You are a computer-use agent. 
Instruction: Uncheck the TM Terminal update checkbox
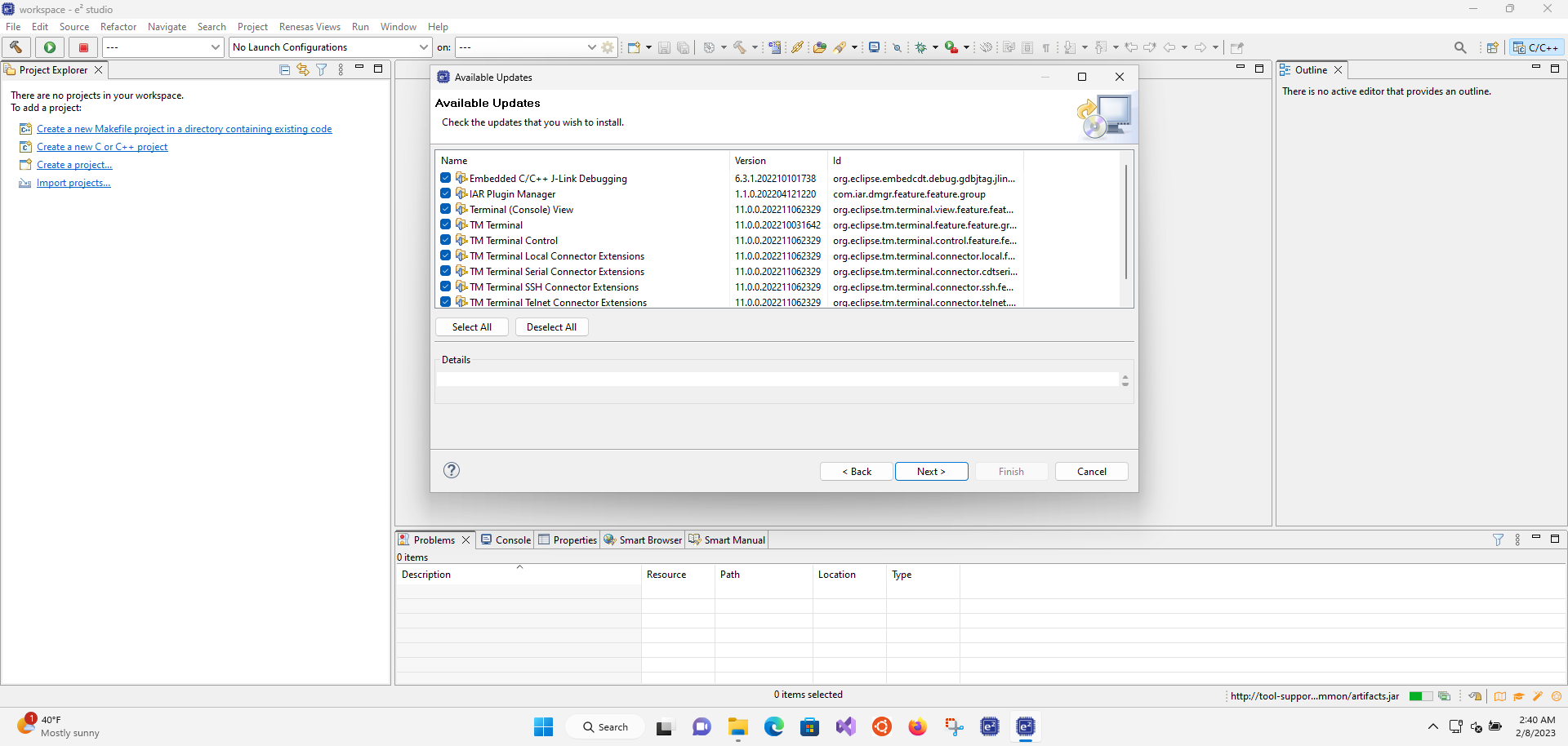pyautogui.click(x=445, y=224)
